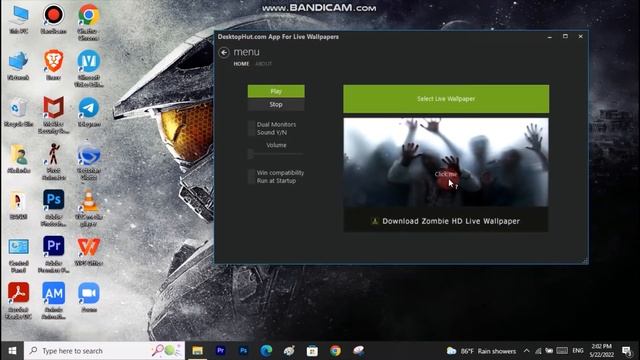Select the Adobe Photoshop desktop shortcut
The width and height of the screenshot is (640, 360).
coord(53,208)
